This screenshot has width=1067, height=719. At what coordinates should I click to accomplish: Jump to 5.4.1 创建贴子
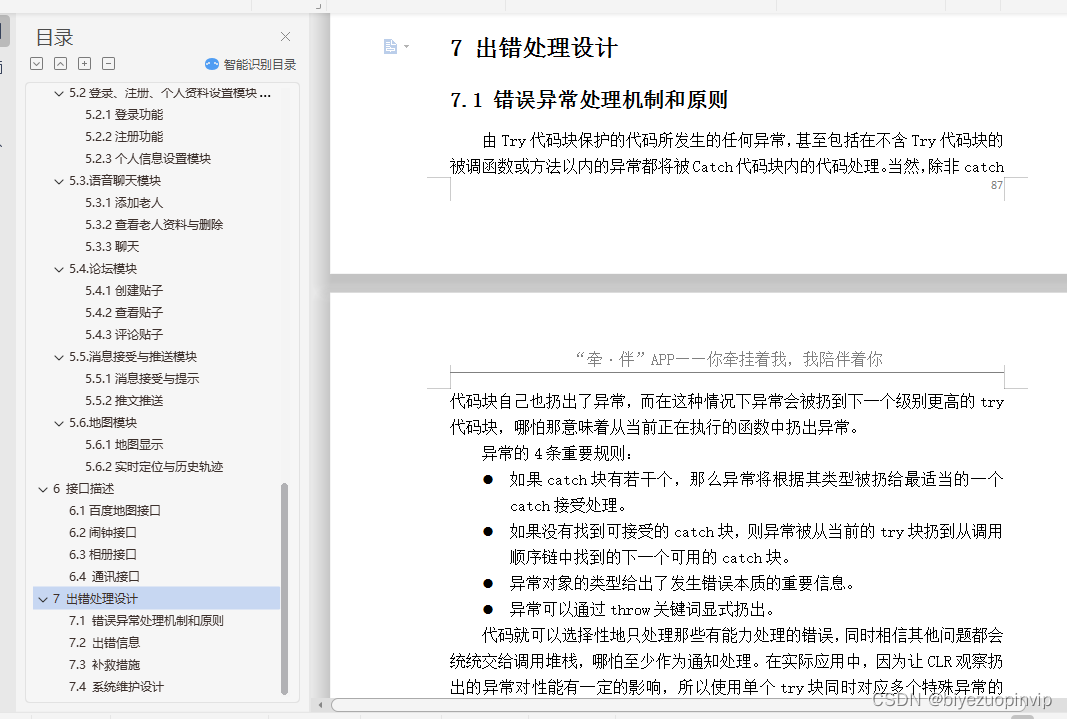pos(124,290)
